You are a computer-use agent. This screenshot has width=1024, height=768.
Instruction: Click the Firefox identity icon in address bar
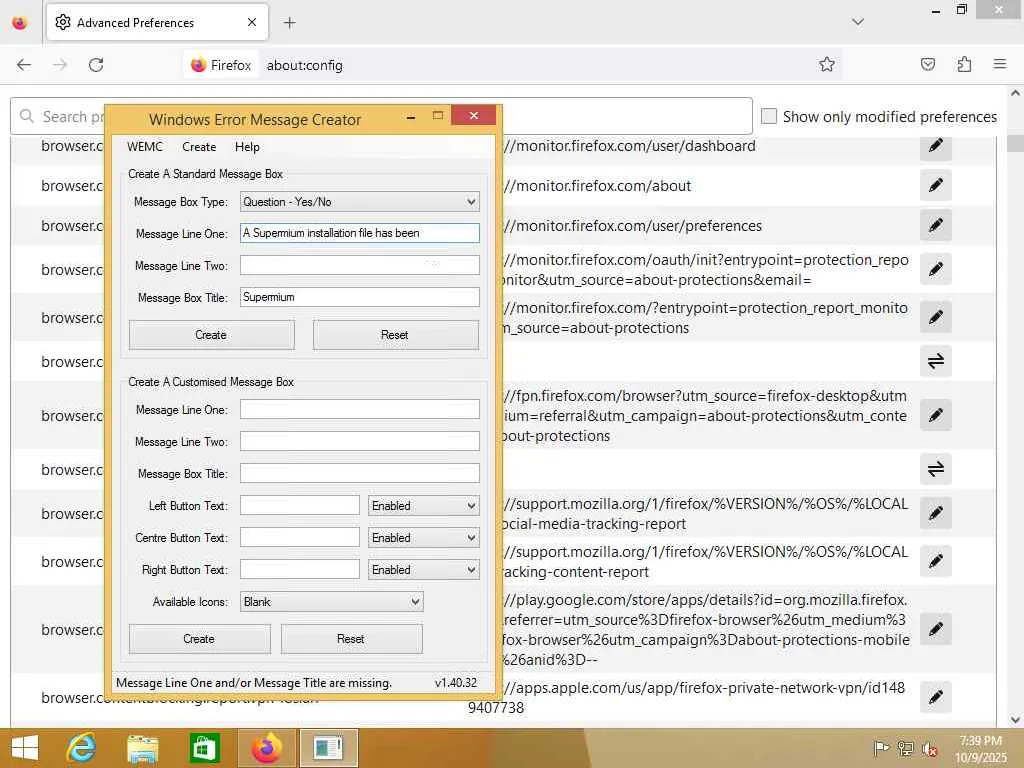pos(221,65)
